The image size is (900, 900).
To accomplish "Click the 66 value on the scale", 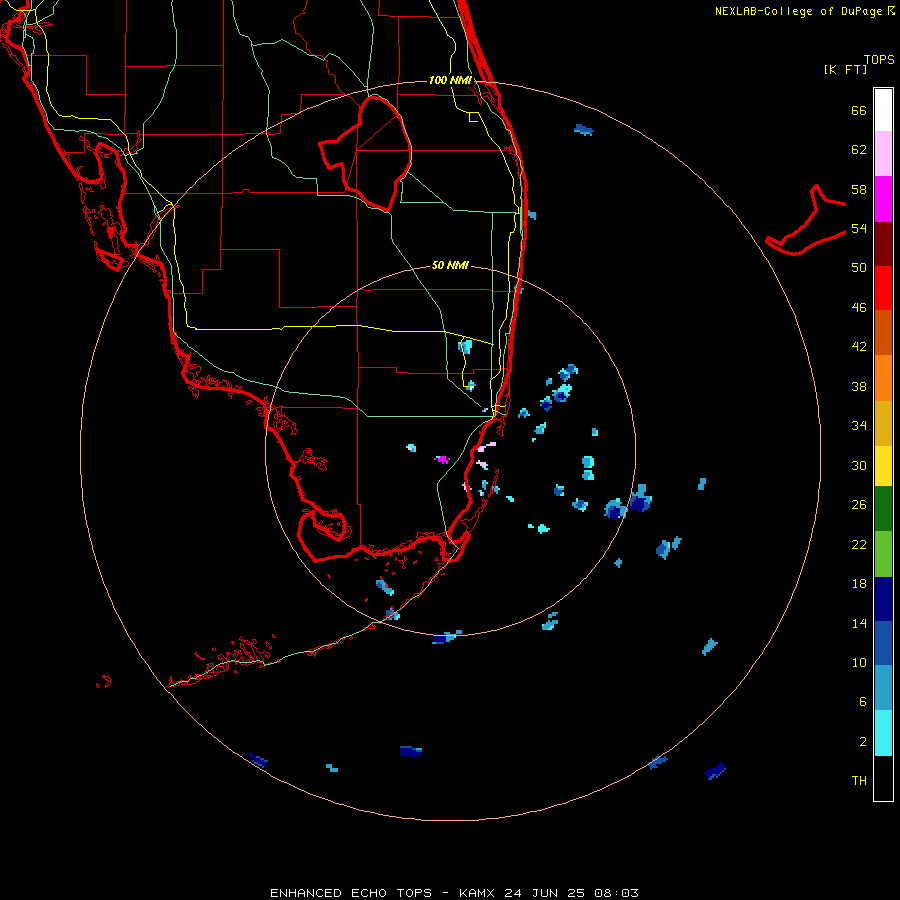I will pyautogui.click(x=859, y=110).
